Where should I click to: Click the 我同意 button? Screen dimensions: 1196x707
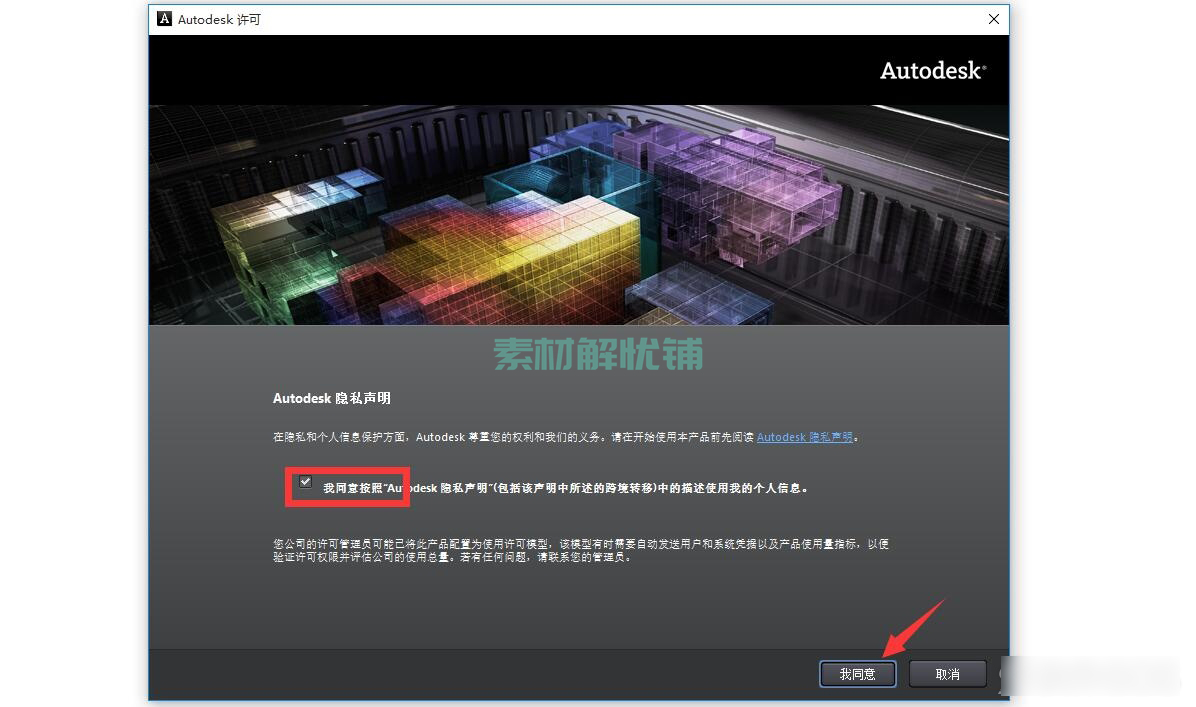click(857, 674)
